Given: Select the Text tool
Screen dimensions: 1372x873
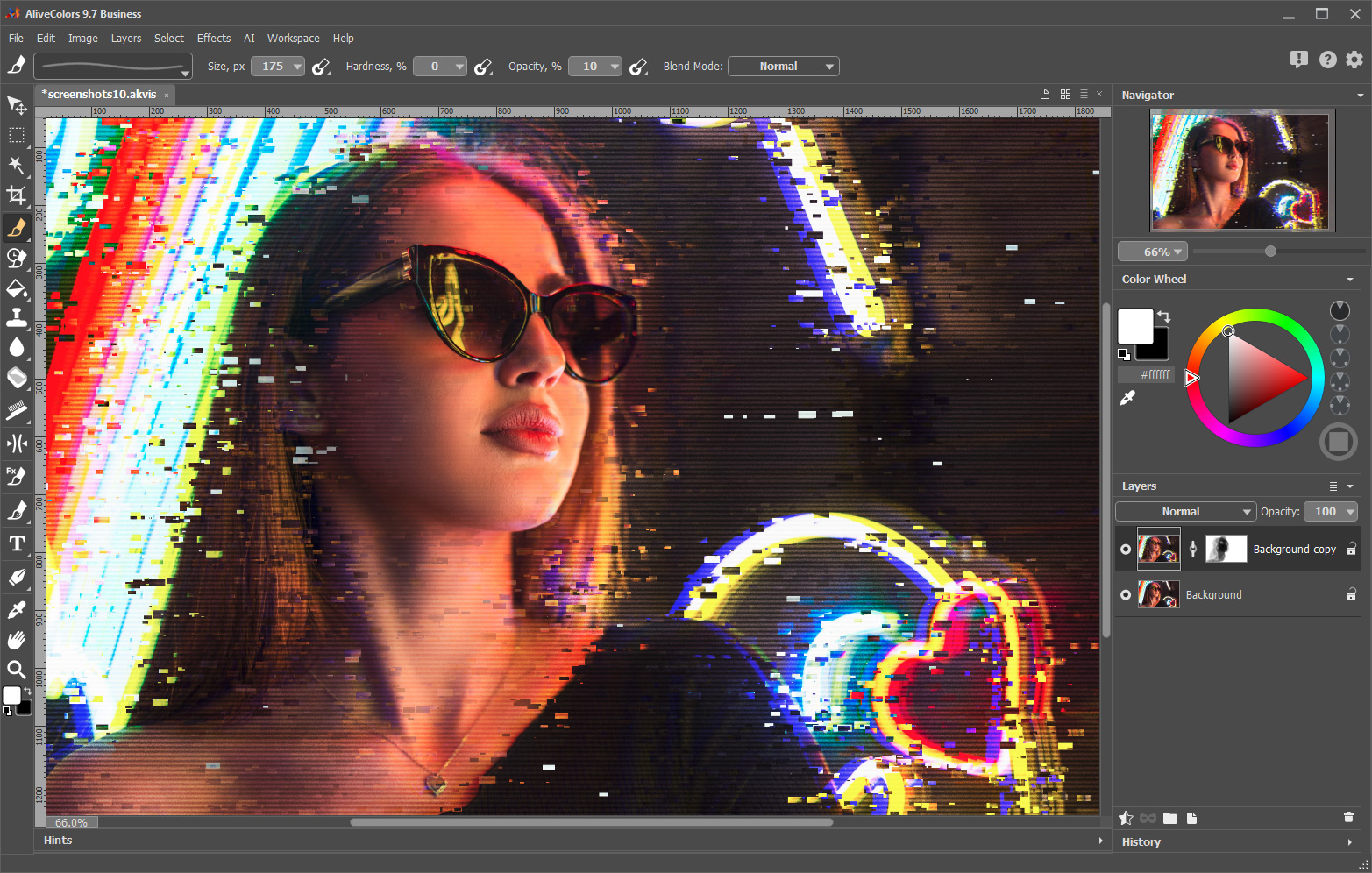Looking at the screenshot, I should 16,544.
